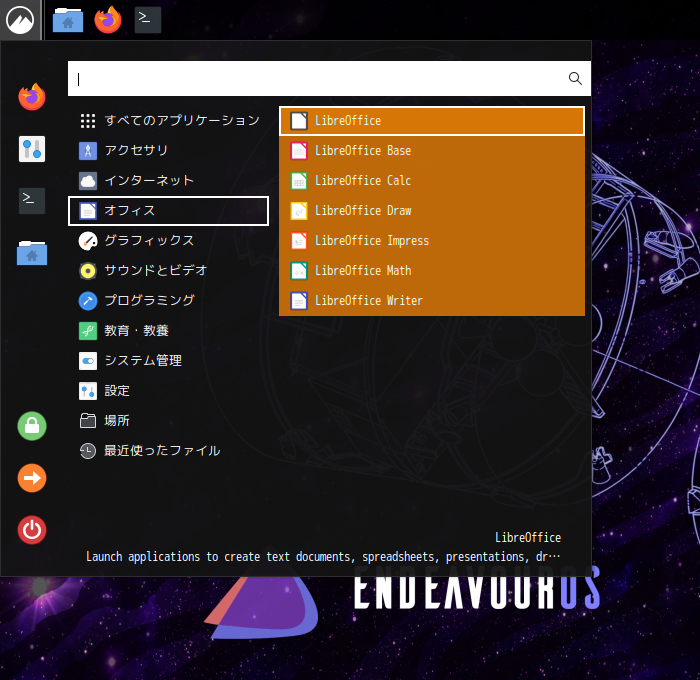Open the 教育・教養 category
This screenshot has width=700, height=680.
pyautogui.click(x=168, y=331)
